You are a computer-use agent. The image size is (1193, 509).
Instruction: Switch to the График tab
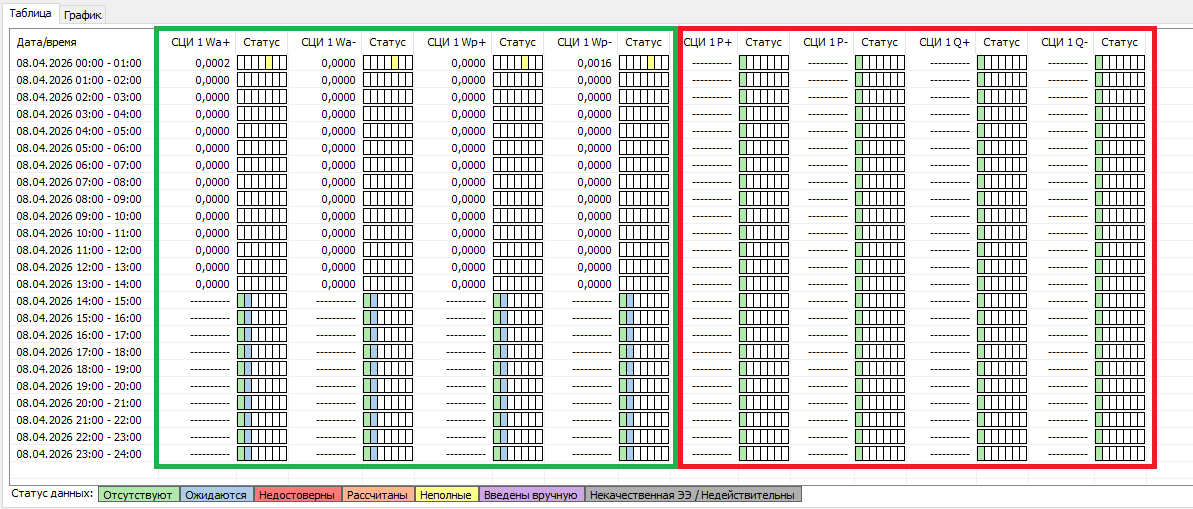coord(84,14)
